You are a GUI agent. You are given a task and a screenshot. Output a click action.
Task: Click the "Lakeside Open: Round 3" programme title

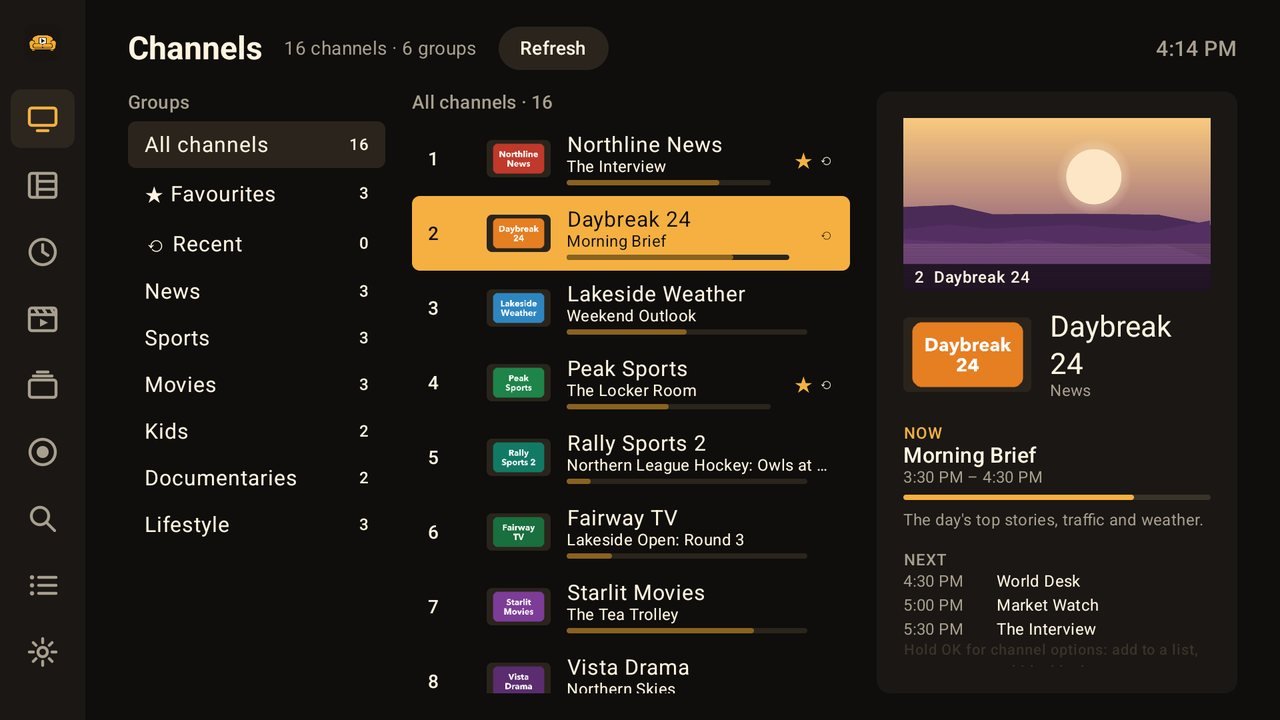click(655, 540)
